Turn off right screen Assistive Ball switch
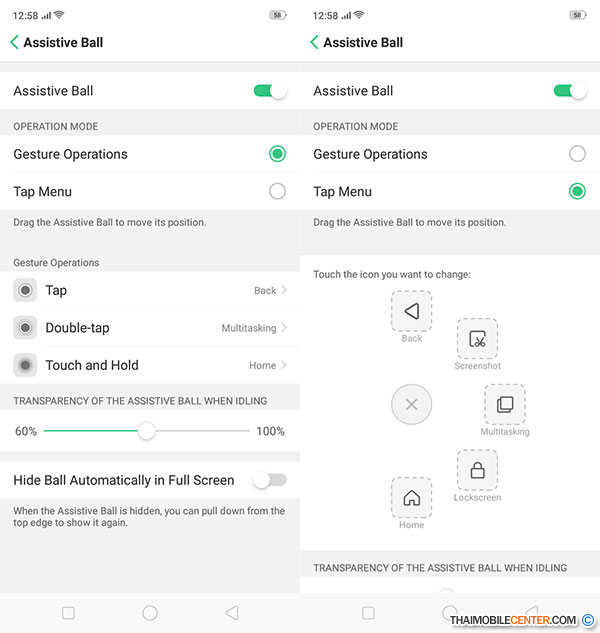600x633 pixels. [570, 91]
